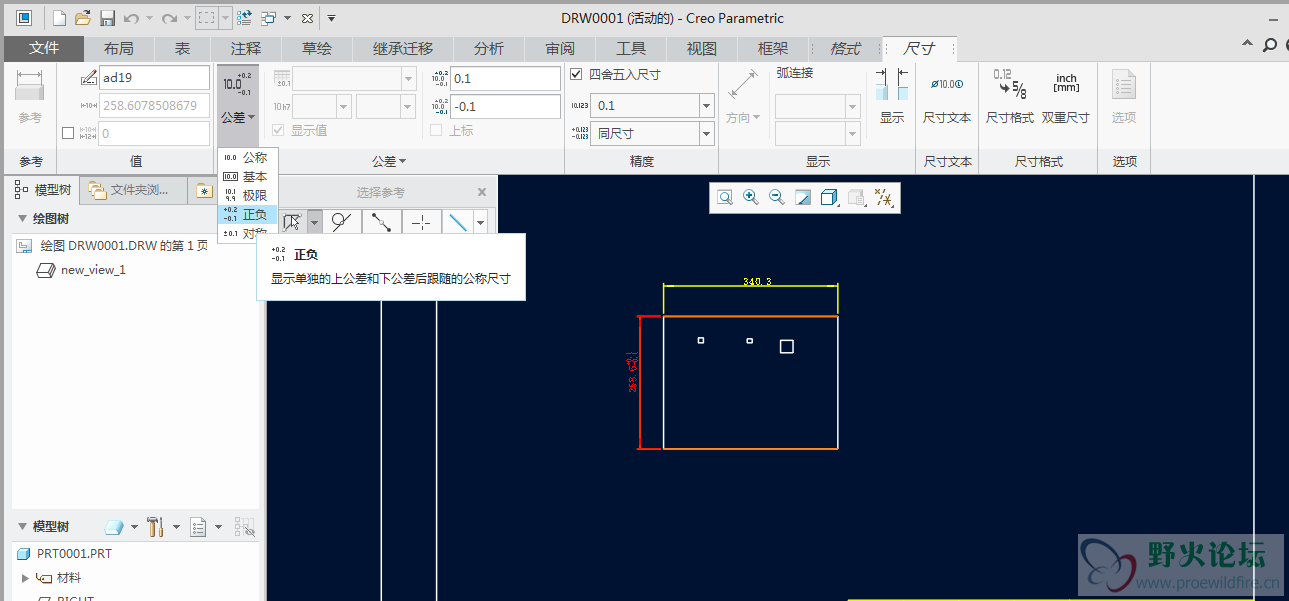This screenshot has width=1289, height=601.
Task: Expand the 材料 tree node
Action: pos(25,578)
